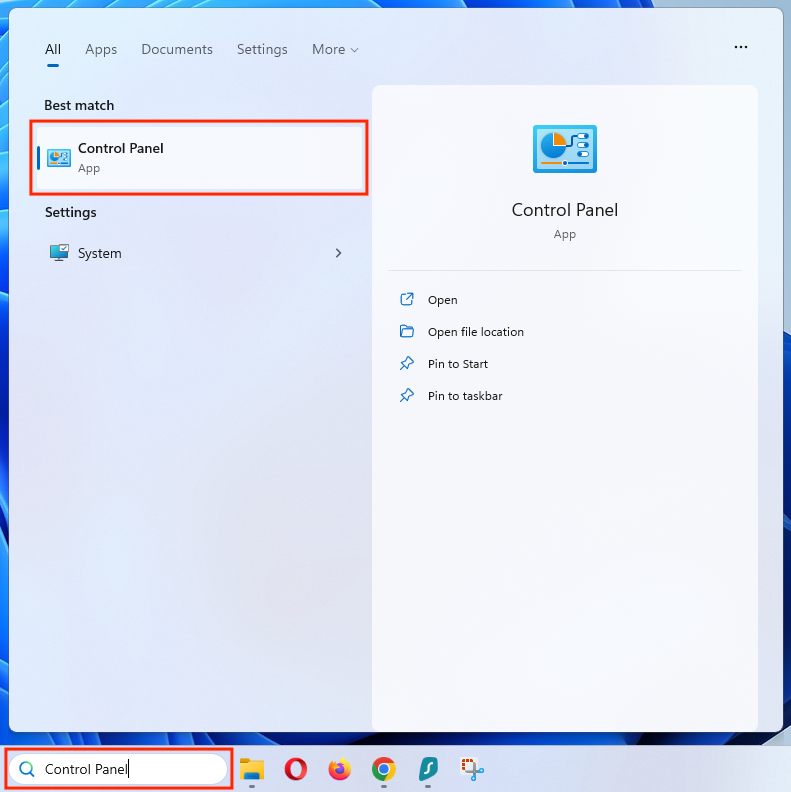Launch Google Chrome from the taskbar
The image size is (791, 792).
[383, 768]
